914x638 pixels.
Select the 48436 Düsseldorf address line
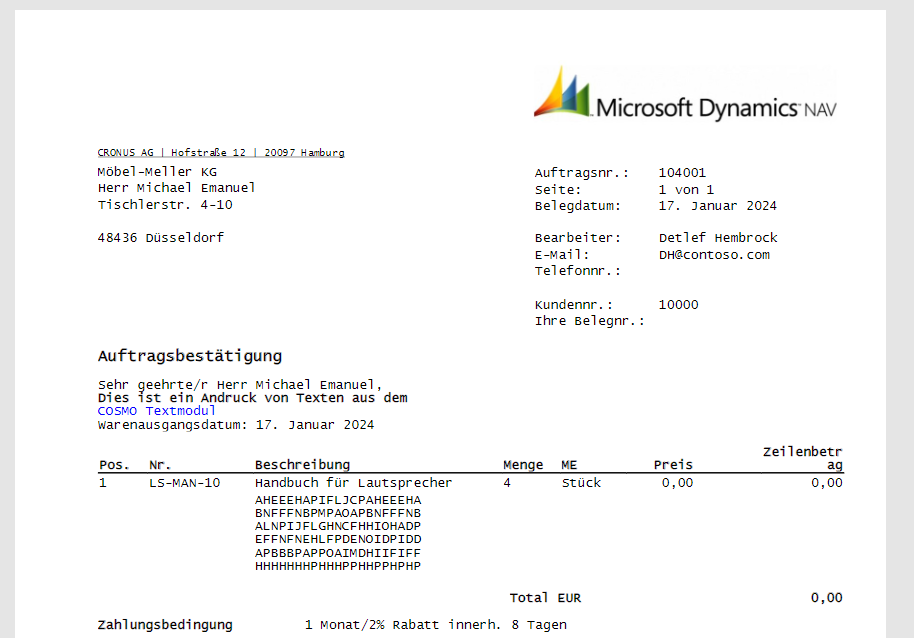pyautogui.click(x=160, y=238)
